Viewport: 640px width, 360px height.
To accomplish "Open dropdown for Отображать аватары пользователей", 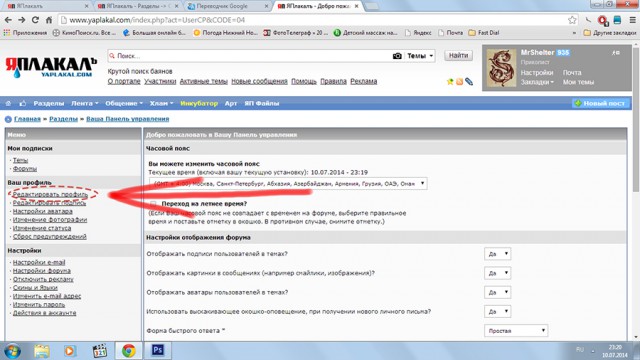I will coord(498,292).
